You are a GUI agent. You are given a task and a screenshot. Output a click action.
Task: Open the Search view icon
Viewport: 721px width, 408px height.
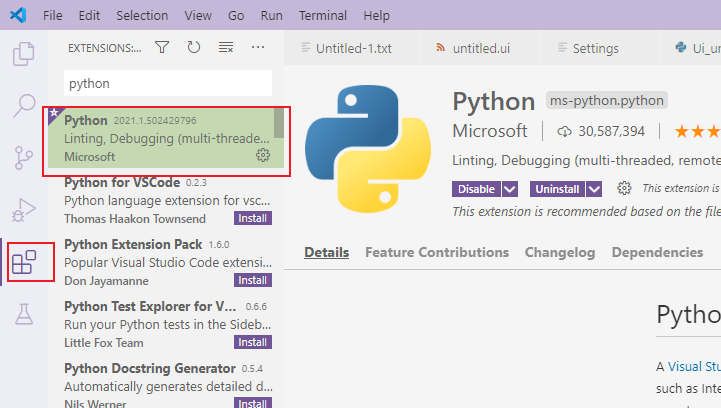(x=23, y=105)
